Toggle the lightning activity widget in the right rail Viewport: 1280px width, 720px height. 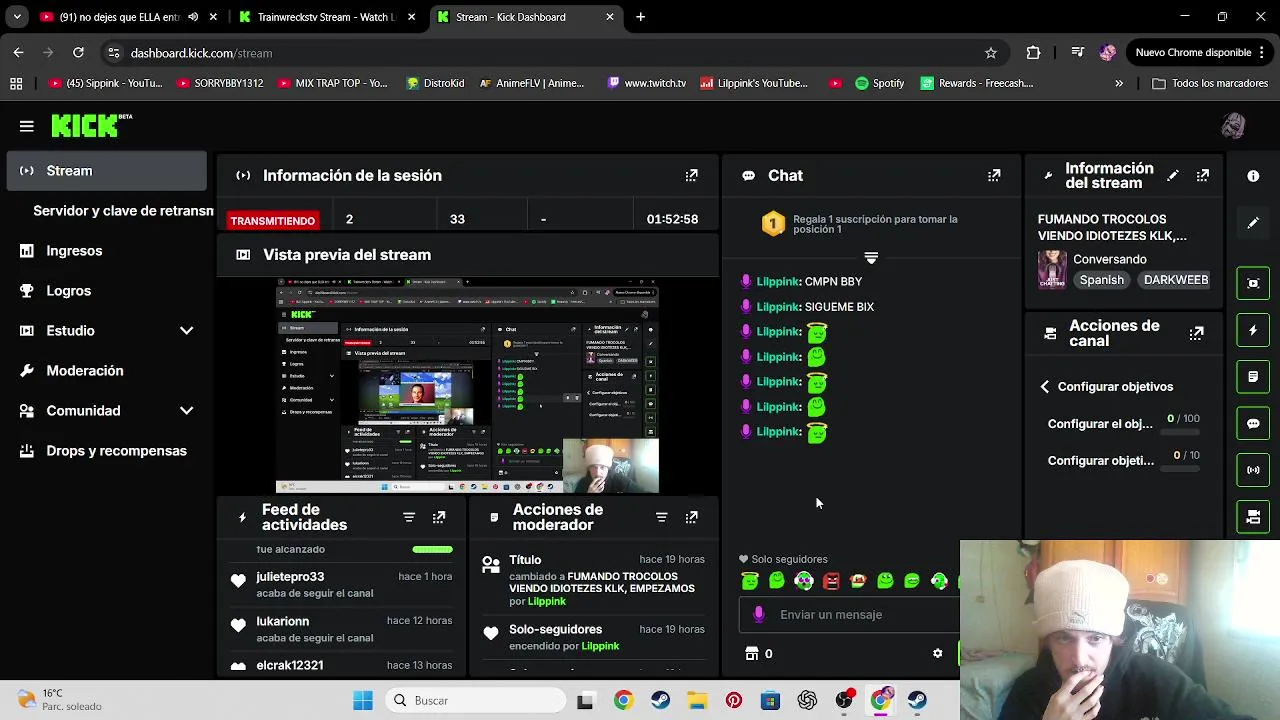(1253, 330)
